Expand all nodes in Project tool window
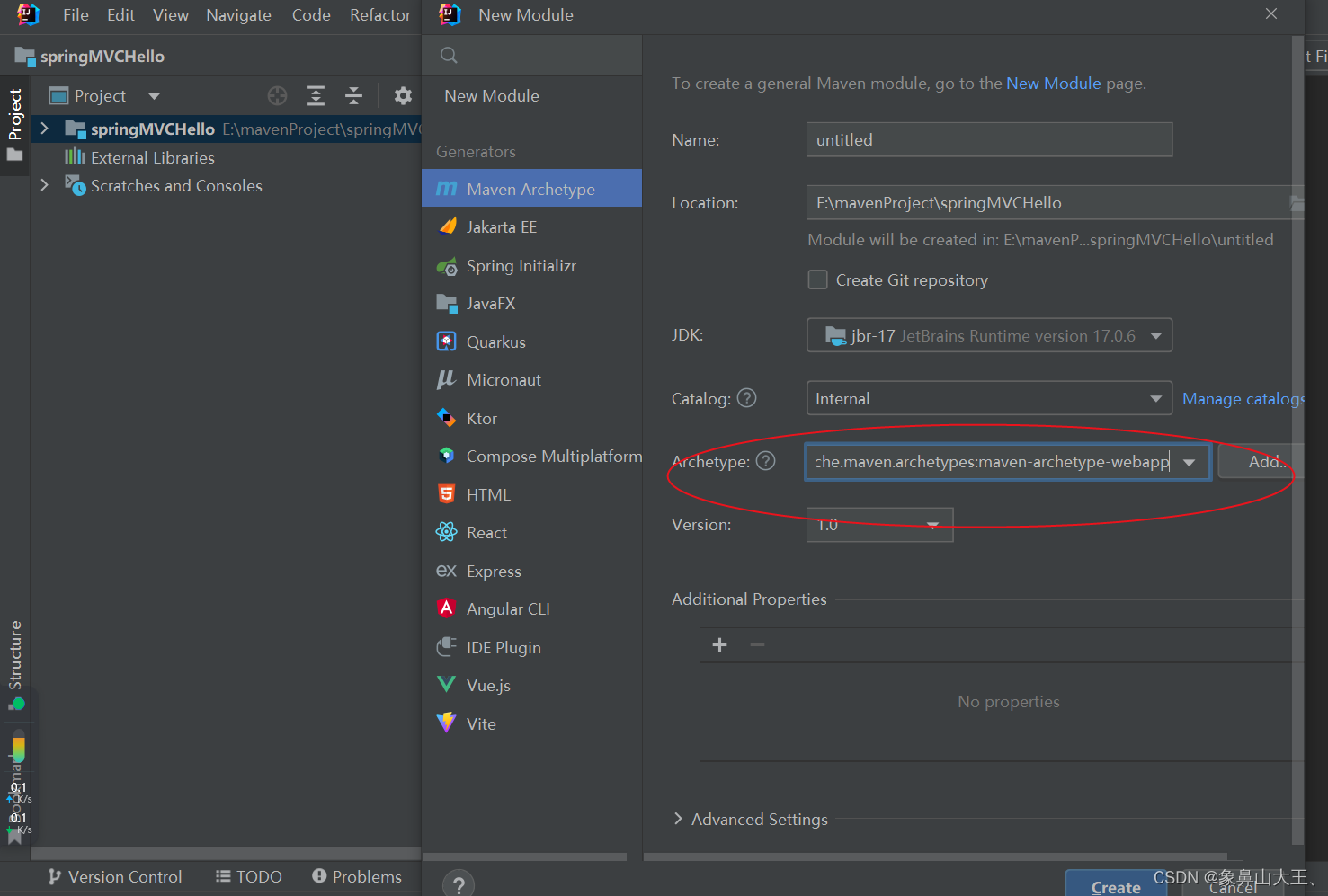The image size is (1328, 896). (x=316, y=95)
